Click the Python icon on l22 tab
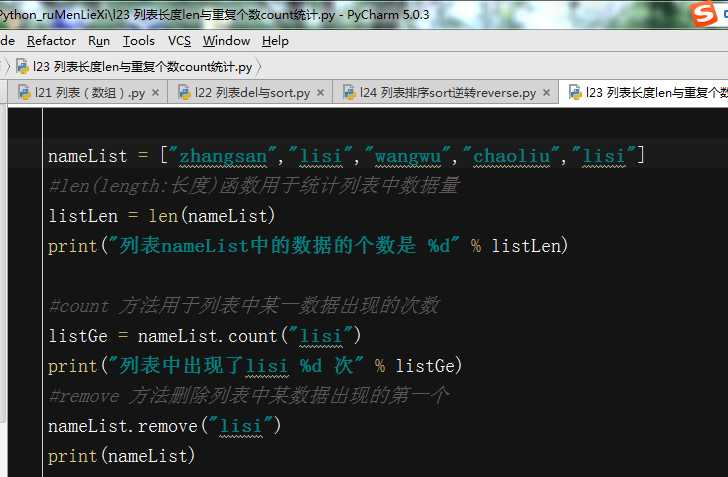 (184, 92)
